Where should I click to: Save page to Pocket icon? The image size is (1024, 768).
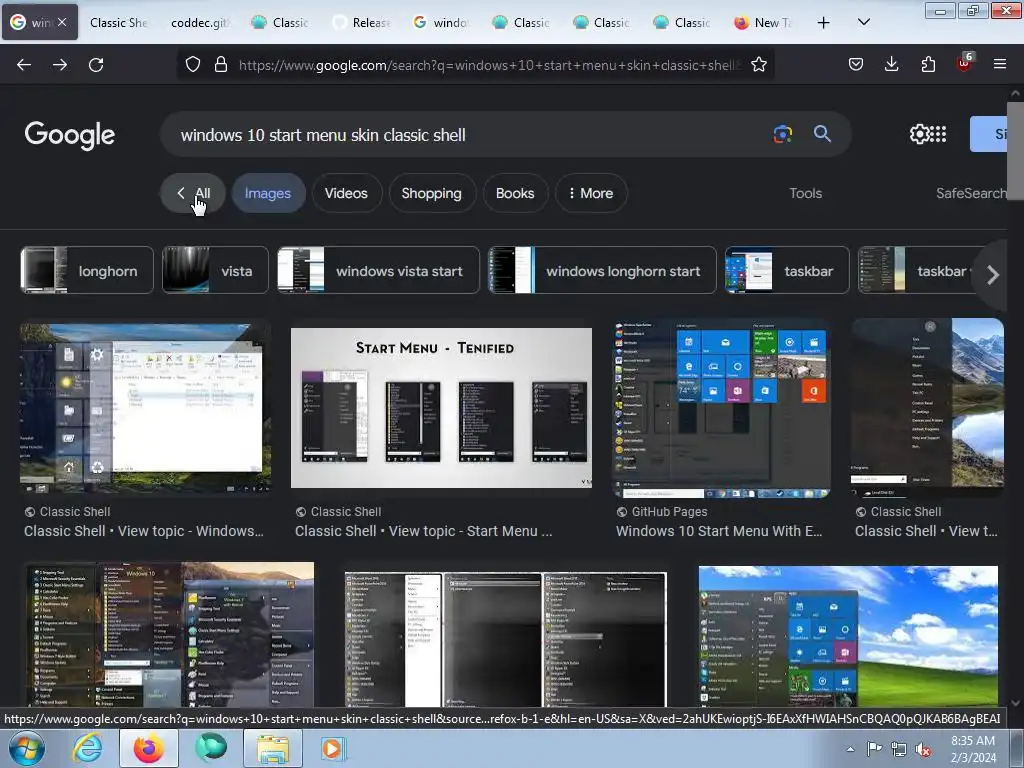856,64
